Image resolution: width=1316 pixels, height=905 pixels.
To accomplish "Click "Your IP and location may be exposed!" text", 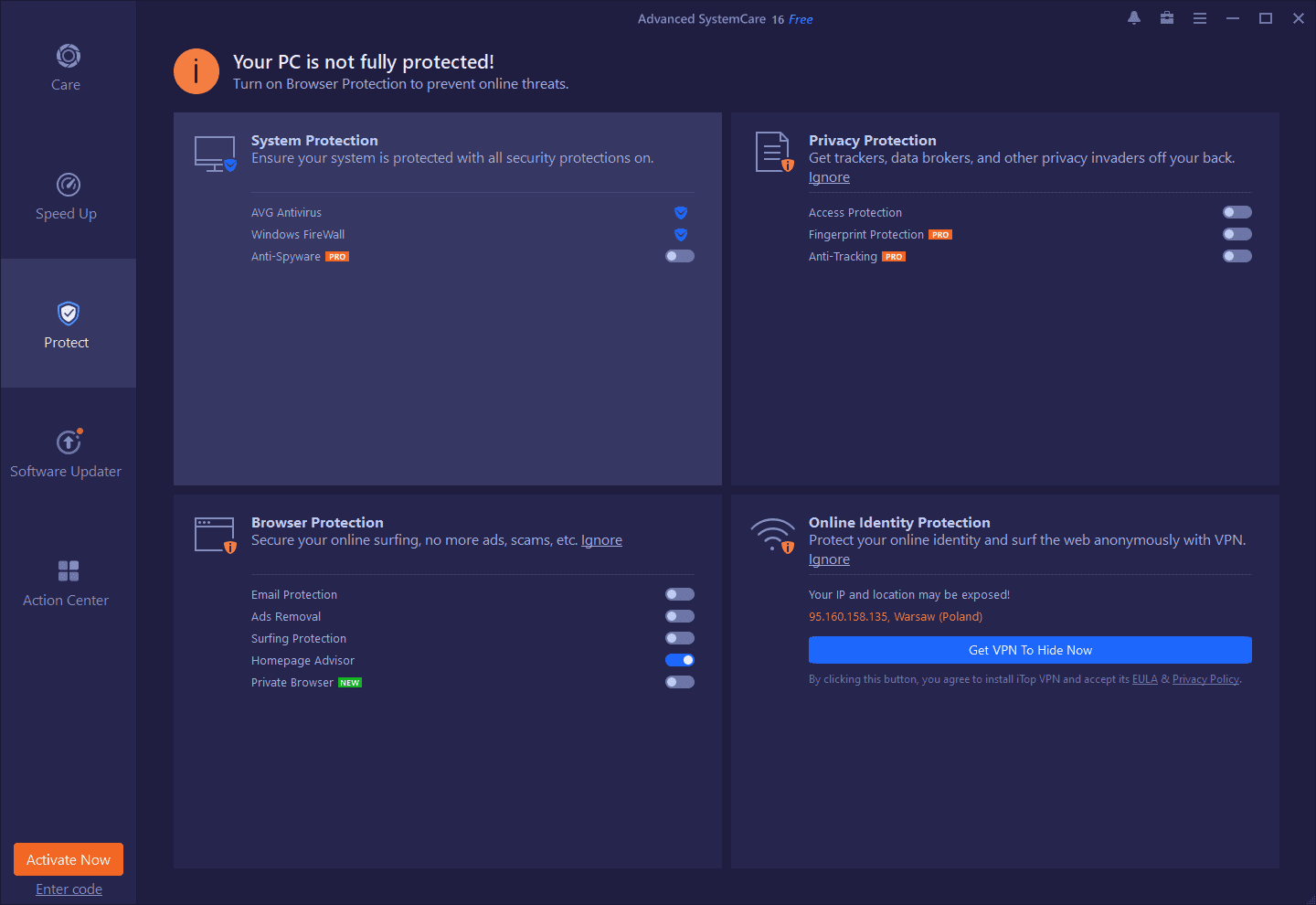I will click(909, 595).
